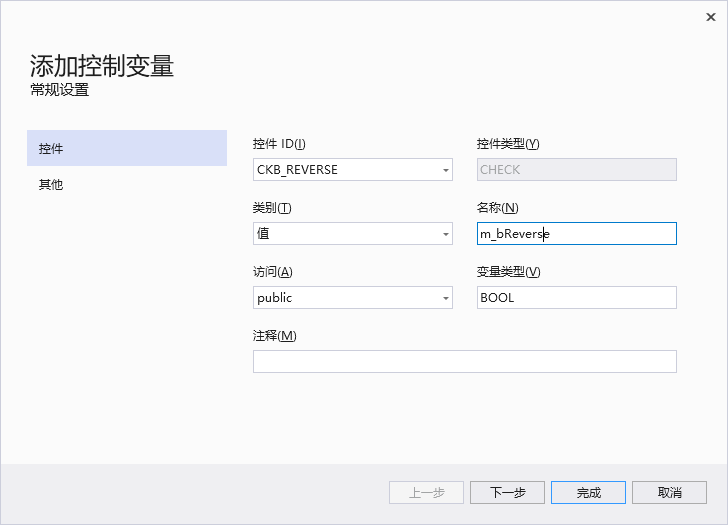The height and width of the screenshot is (525, 728).
Task: Click the 名称(N) label
Action: click(497, 208)
